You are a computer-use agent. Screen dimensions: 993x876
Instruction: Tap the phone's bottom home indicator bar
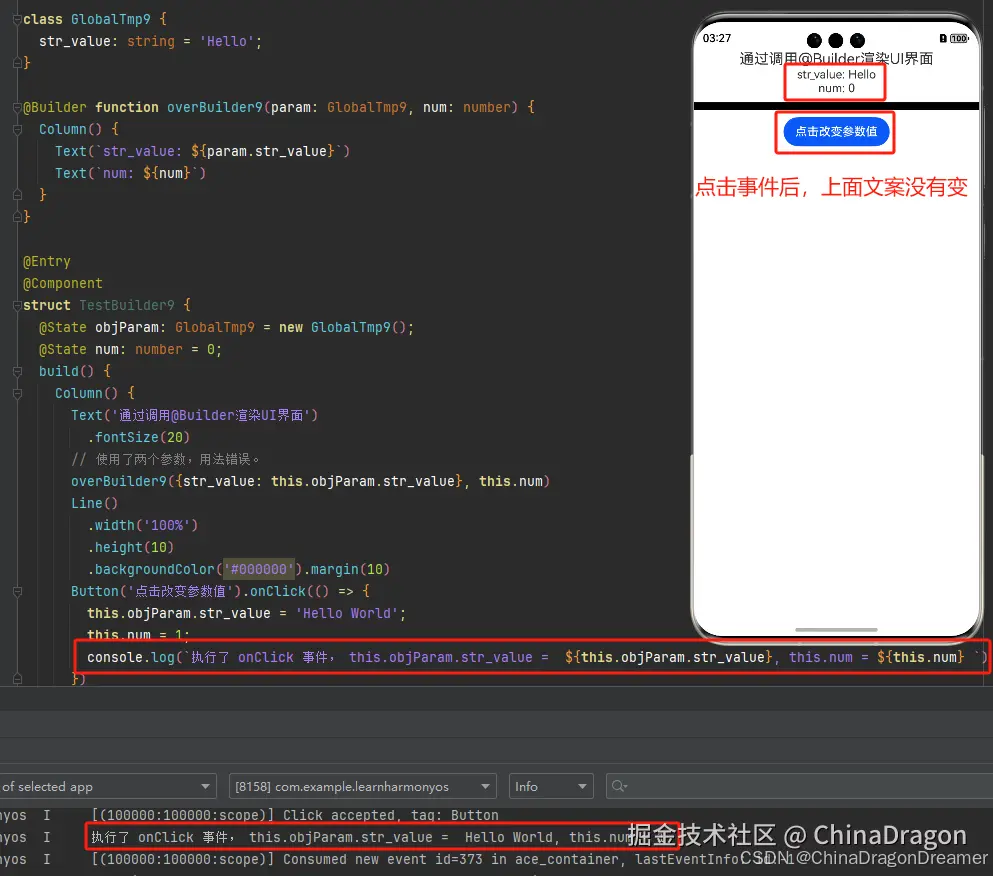[x=836, y=630]
